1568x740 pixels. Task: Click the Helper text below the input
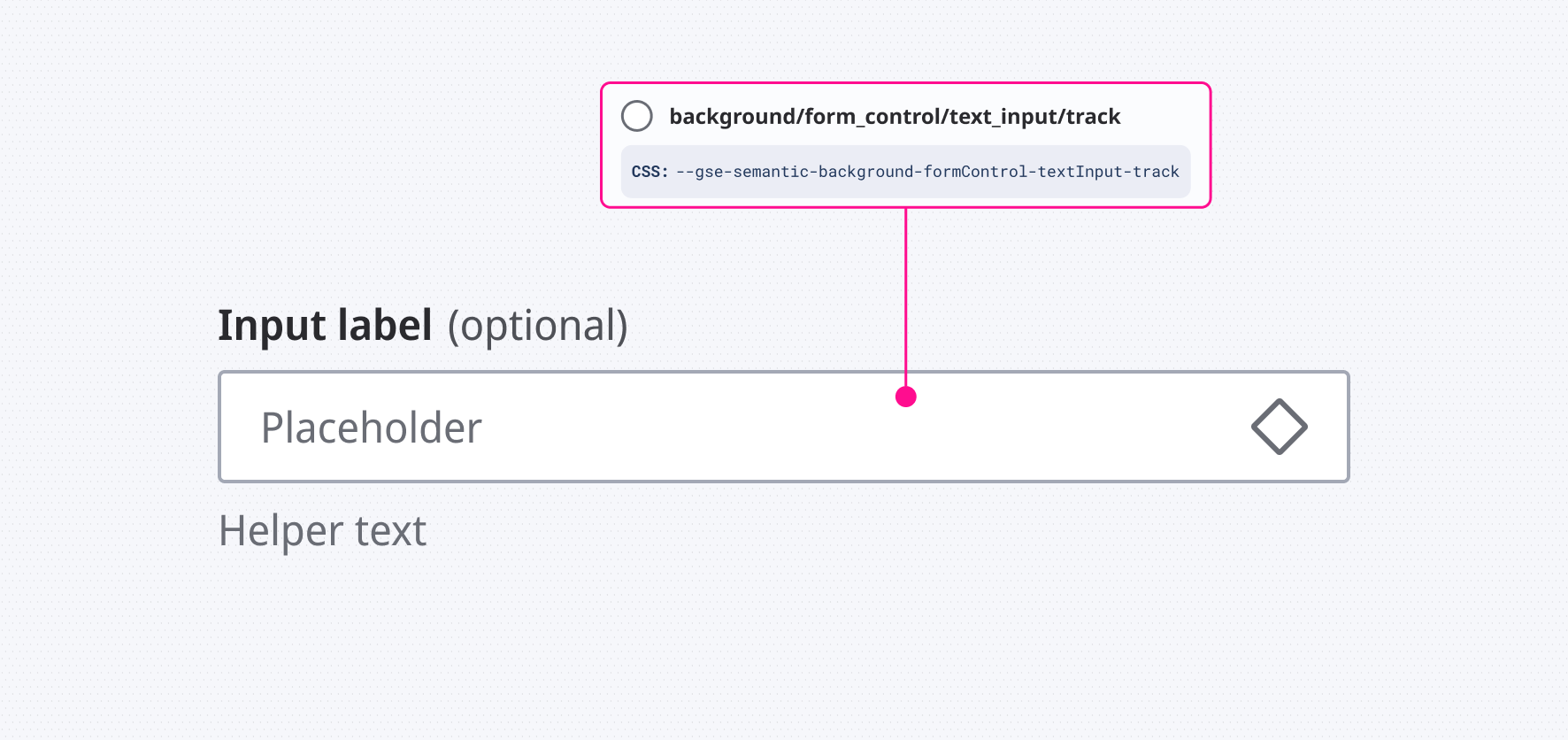(322, 530)
